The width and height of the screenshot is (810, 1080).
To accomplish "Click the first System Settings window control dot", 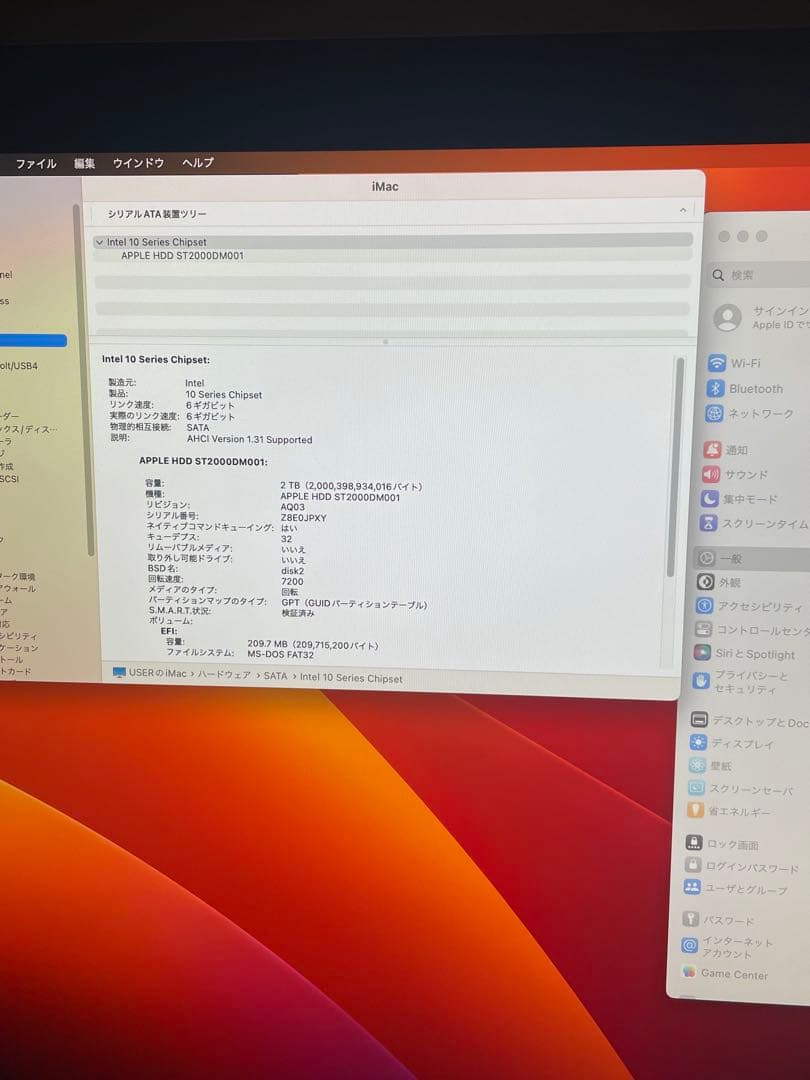I will click(723, 236).
